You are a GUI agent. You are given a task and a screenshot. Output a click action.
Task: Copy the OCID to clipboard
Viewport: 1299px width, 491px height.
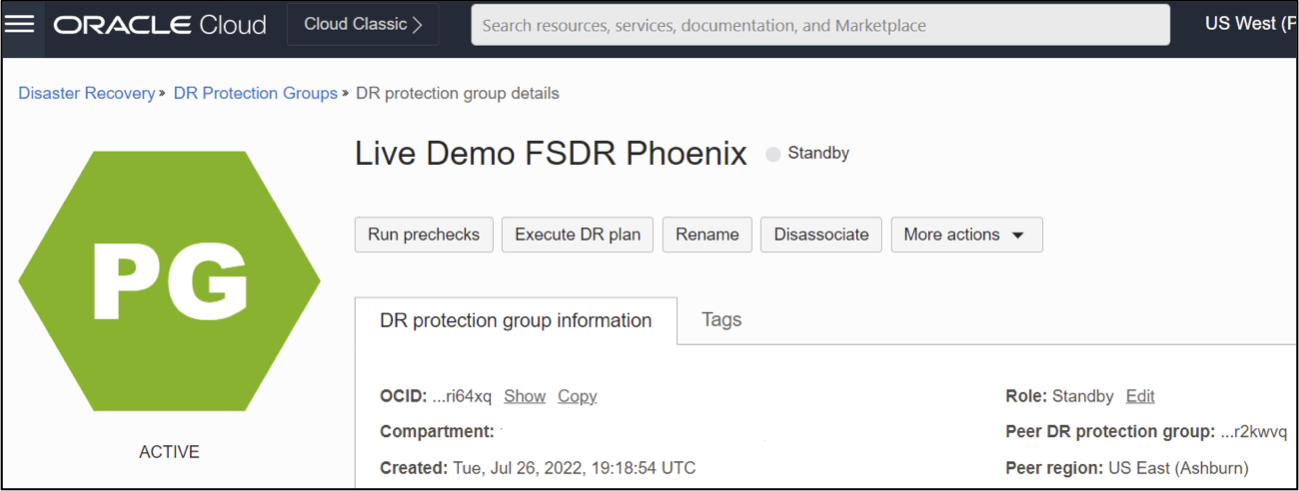click(x=577, y=396)
